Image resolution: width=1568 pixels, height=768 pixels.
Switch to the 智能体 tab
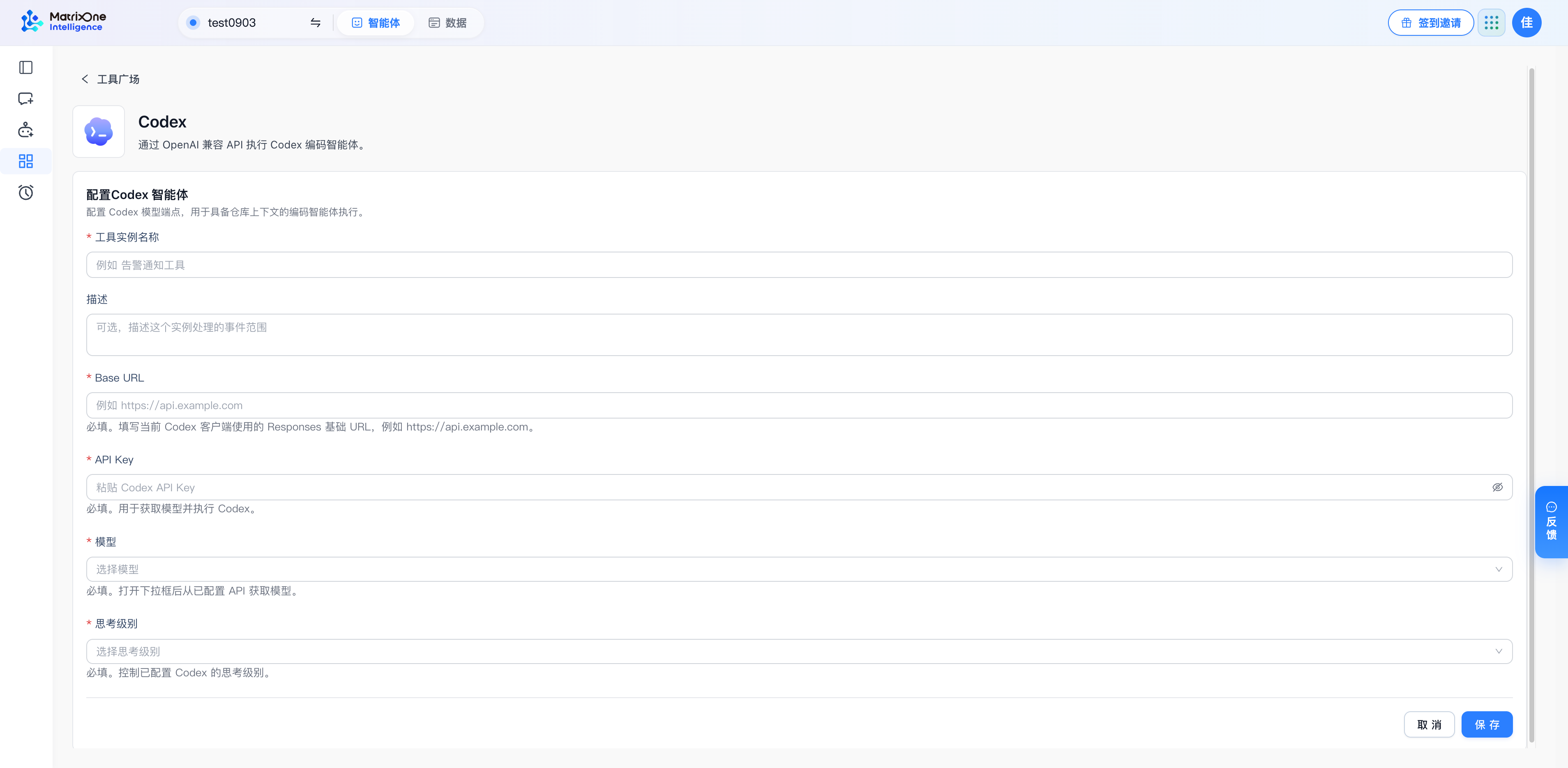click(376, 23)
